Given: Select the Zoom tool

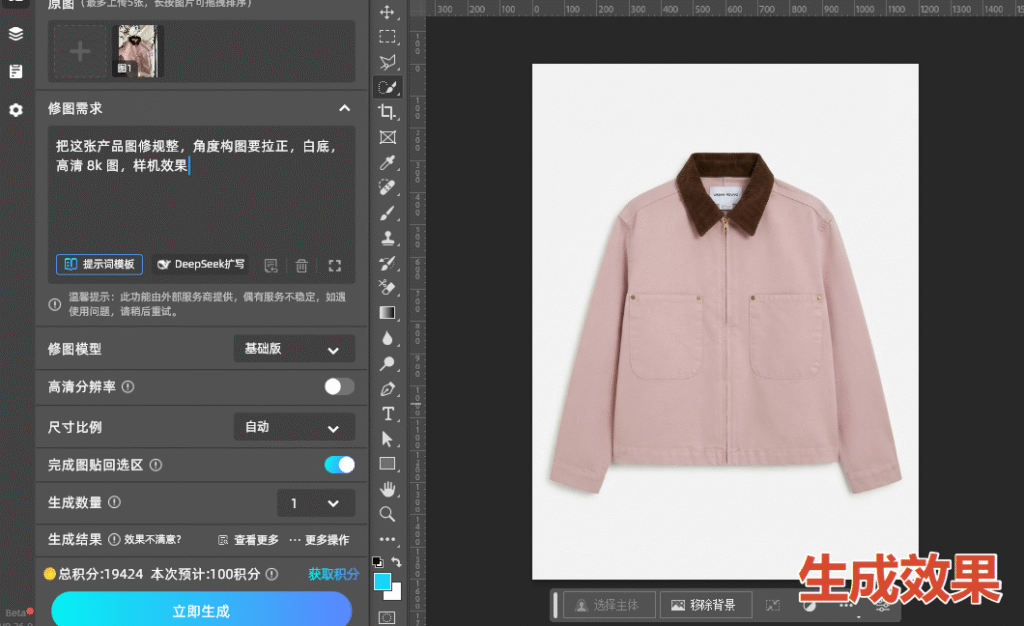Looking at the screenshot, I should 387,514.
